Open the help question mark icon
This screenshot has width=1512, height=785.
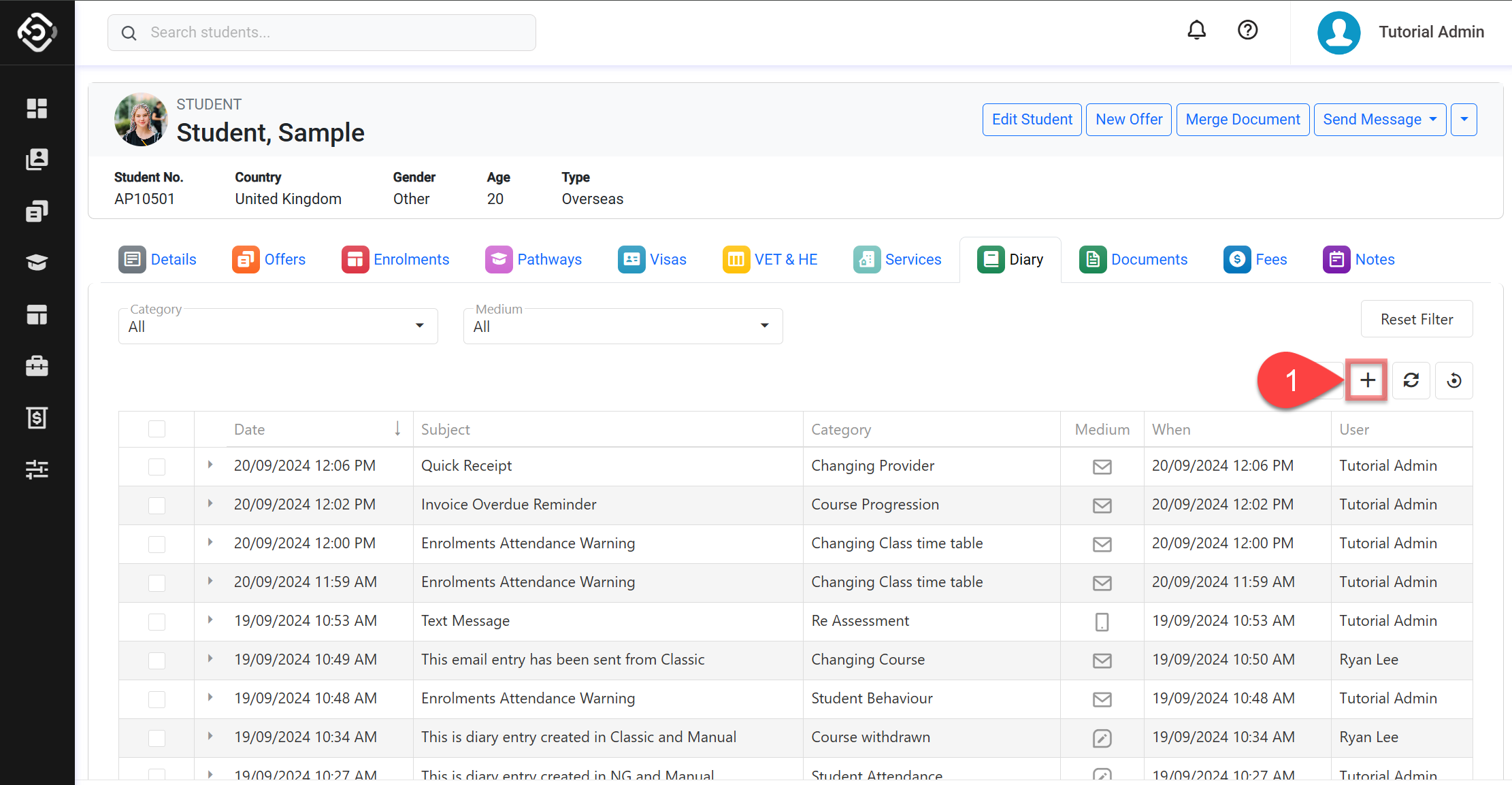pyautogui.click(x=1247, y=31)
